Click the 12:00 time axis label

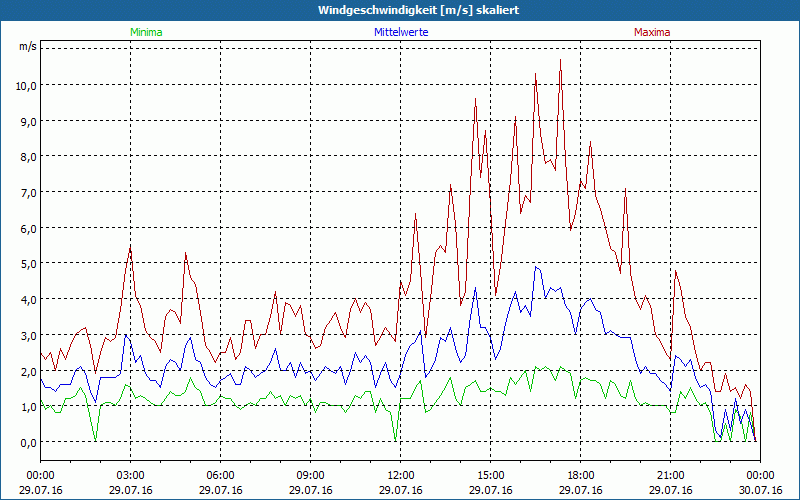point(401,476)
